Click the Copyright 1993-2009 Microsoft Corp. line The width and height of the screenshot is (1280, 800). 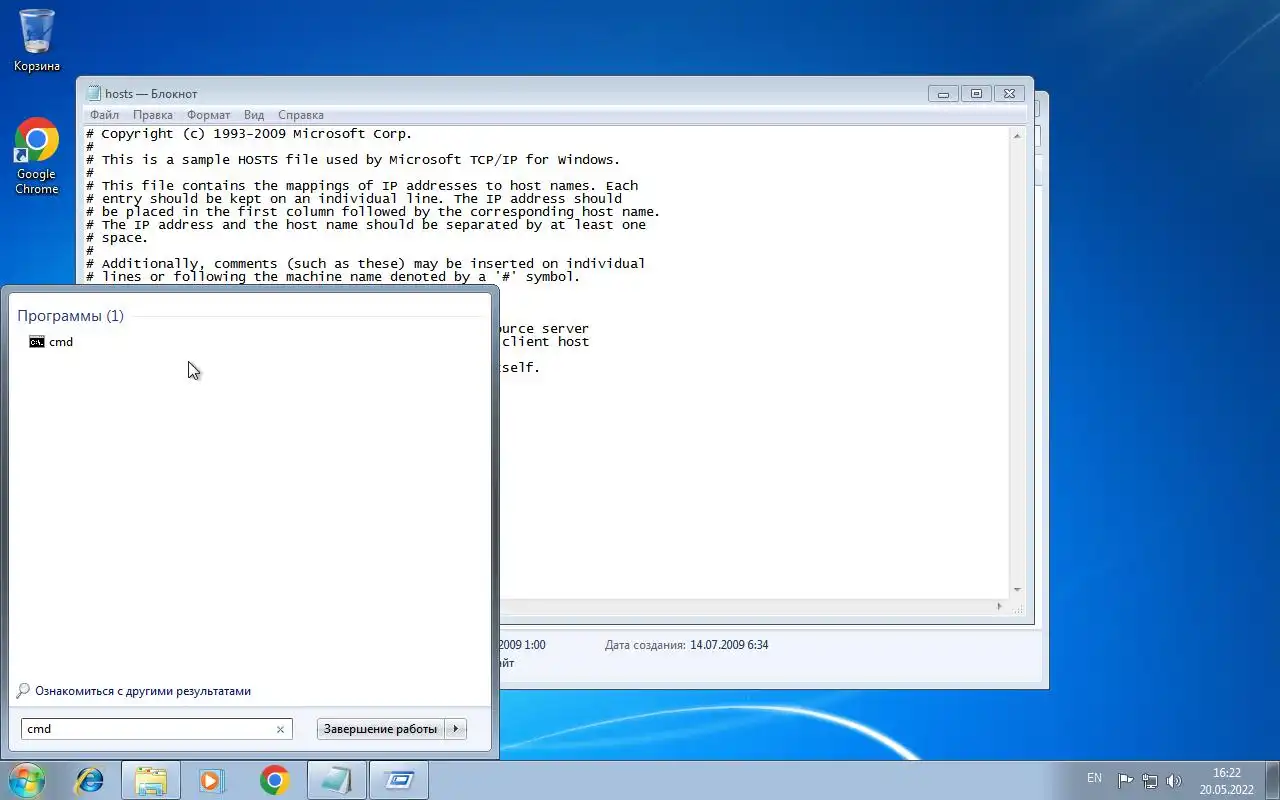point(249,134)
